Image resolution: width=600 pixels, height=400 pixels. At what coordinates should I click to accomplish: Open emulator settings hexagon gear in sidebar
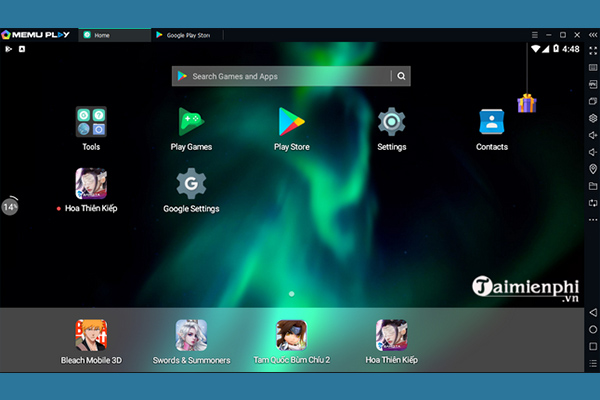(593, 118)
